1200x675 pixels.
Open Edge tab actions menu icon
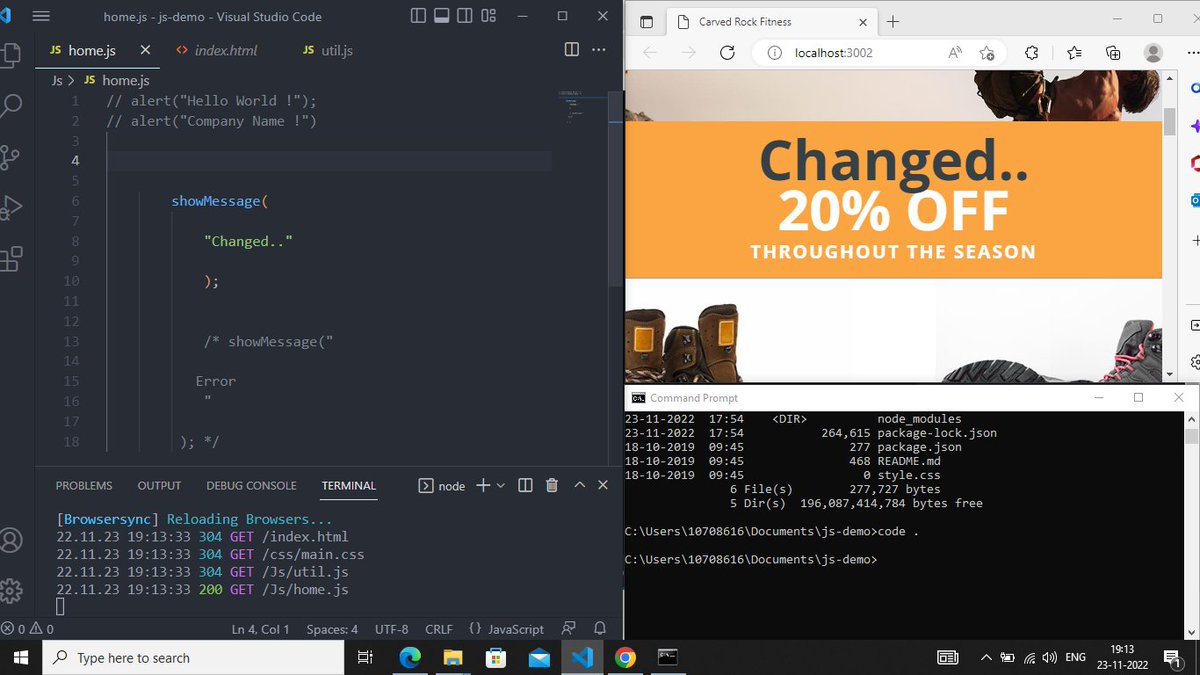(x=646, y=21)
